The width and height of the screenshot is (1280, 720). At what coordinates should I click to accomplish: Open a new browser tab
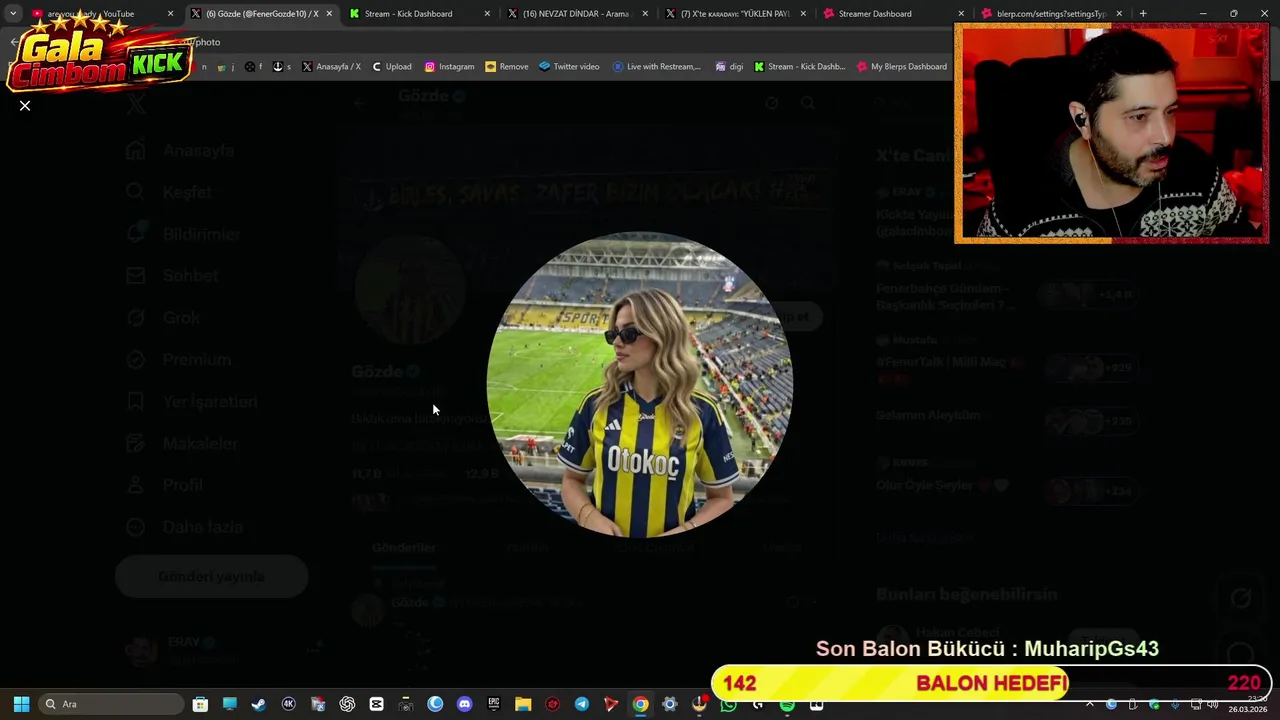[1143, 14]
